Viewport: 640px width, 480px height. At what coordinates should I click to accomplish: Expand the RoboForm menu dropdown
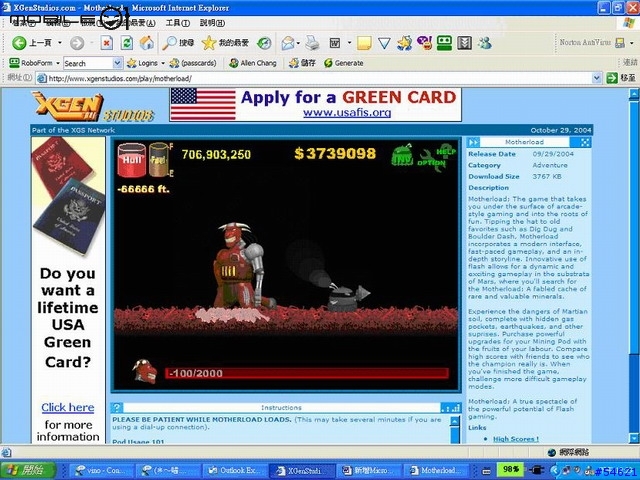[x=58, y=63]
